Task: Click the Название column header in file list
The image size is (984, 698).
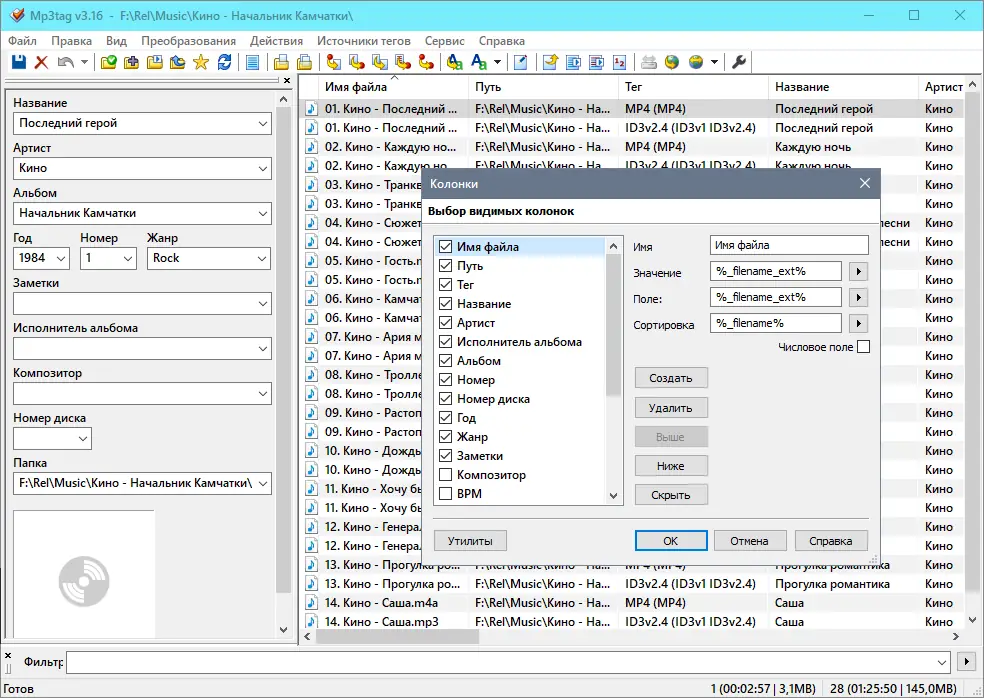Action: point(843,87)
